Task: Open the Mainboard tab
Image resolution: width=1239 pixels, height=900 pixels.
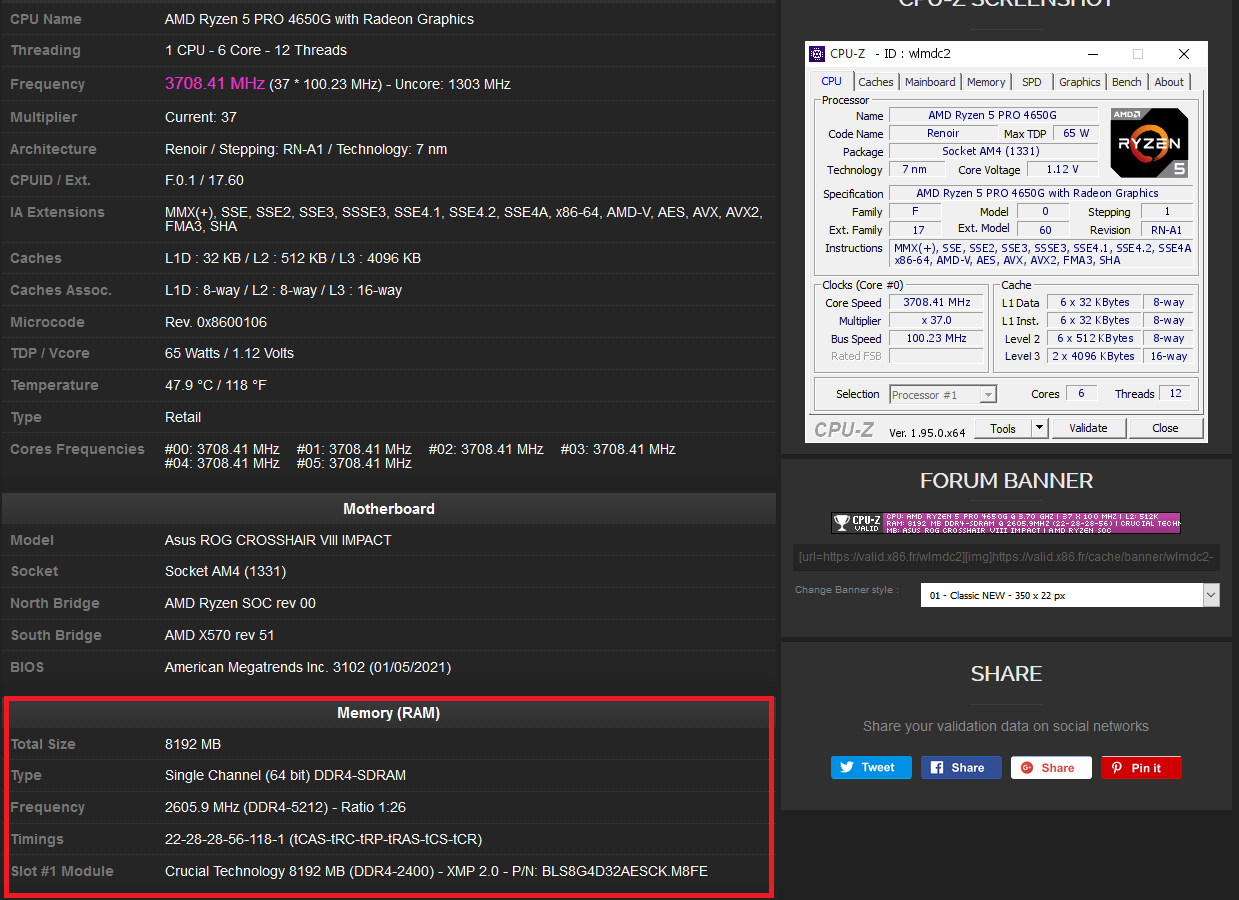Action: pyautogui.click(x=930, y=82)
